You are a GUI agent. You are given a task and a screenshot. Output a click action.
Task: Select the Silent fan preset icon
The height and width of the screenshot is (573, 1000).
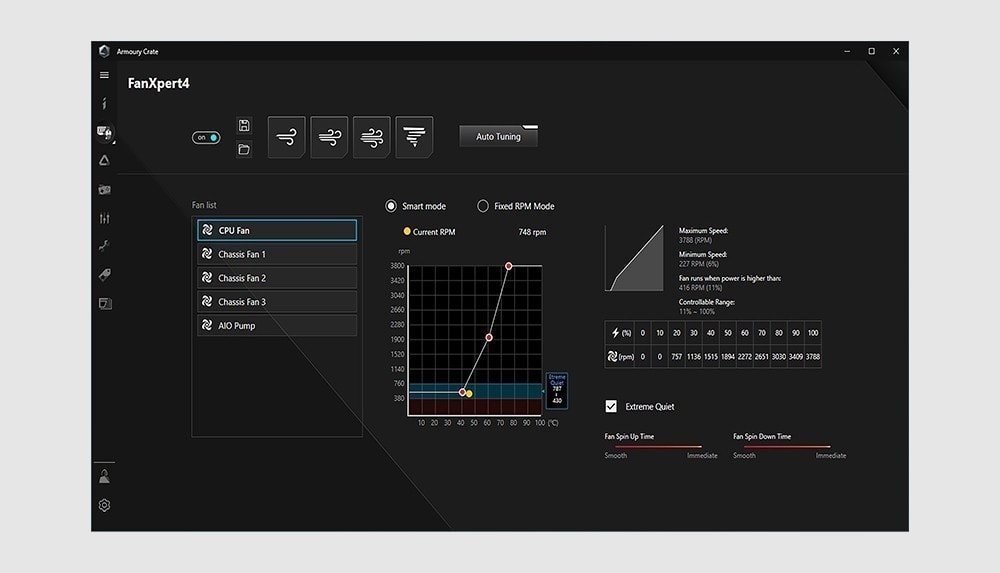286,137
